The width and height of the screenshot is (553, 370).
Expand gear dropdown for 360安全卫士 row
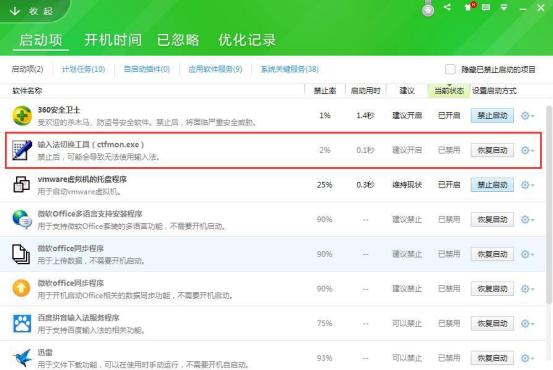click(x=528, y=116)
